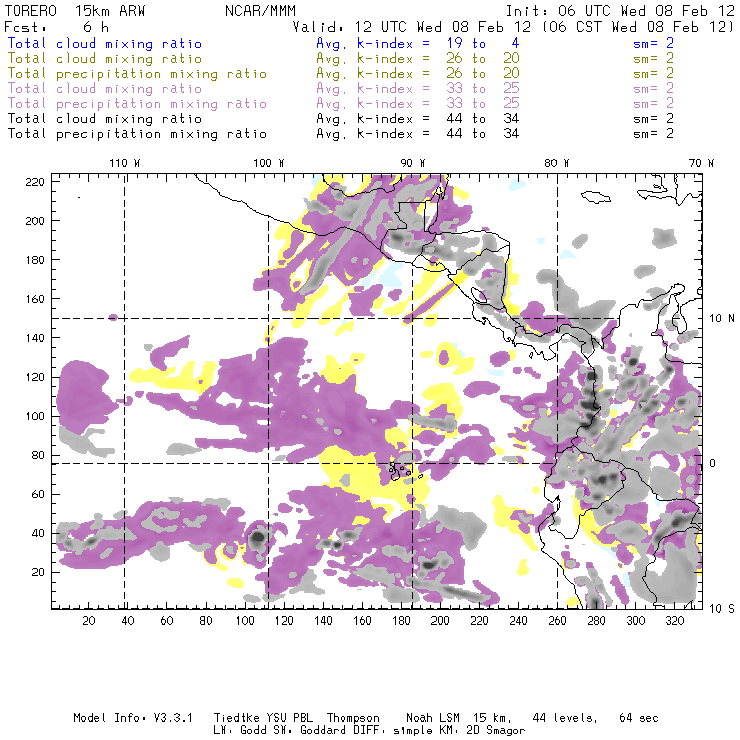740x740 pixels.
Task: Click the "160" vertical axis tick label
Action: pos(35,299)
